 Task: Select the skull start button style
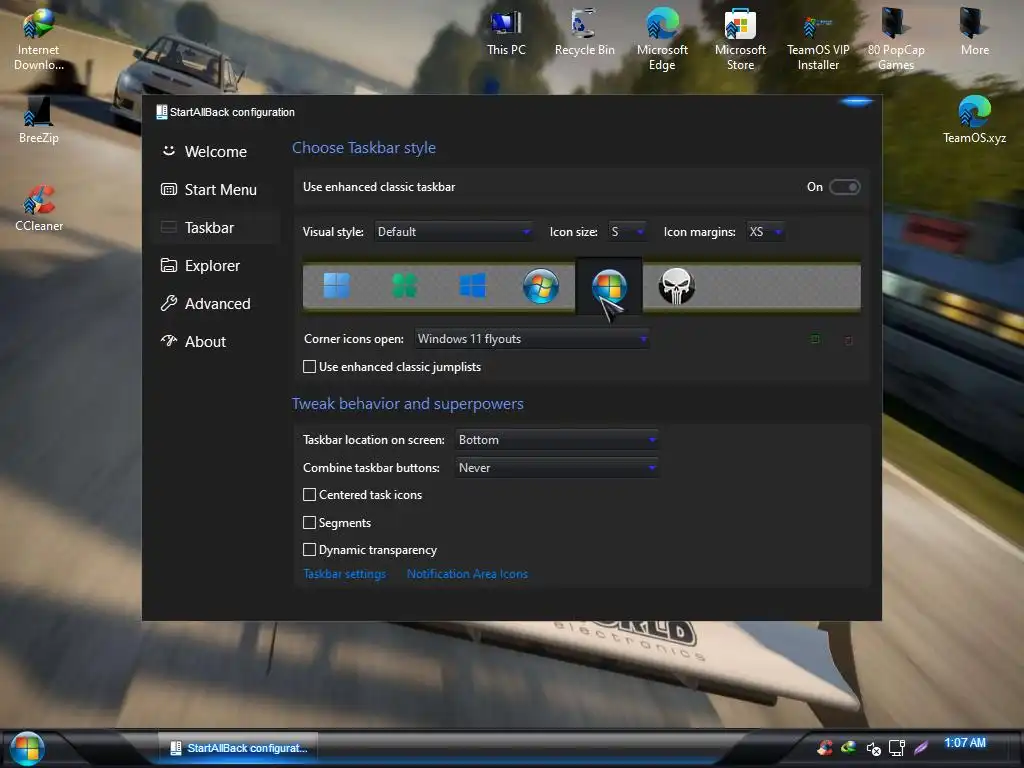coord(676,286)
